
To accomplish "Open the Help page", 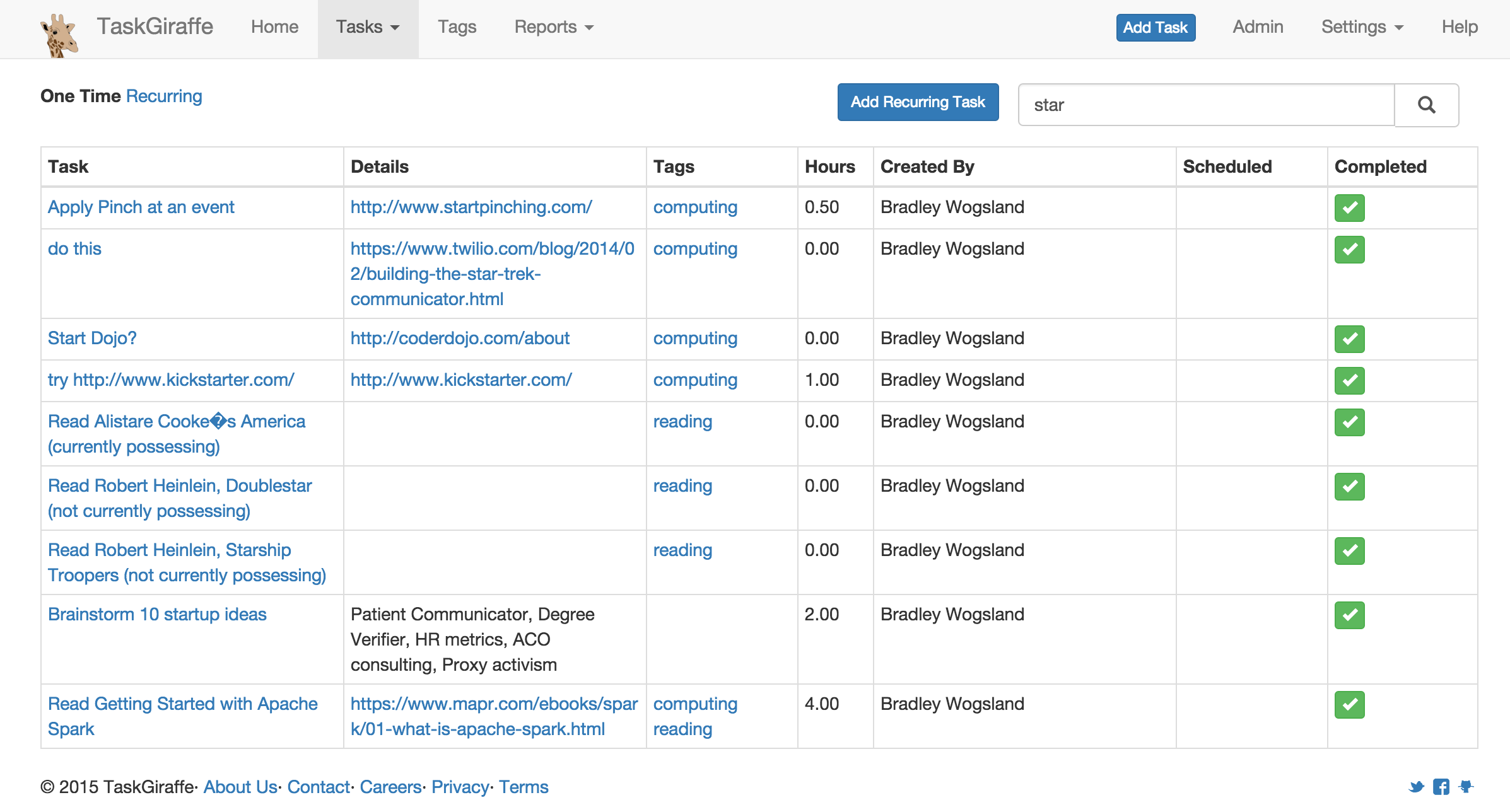I will [x=1460, y=27].
